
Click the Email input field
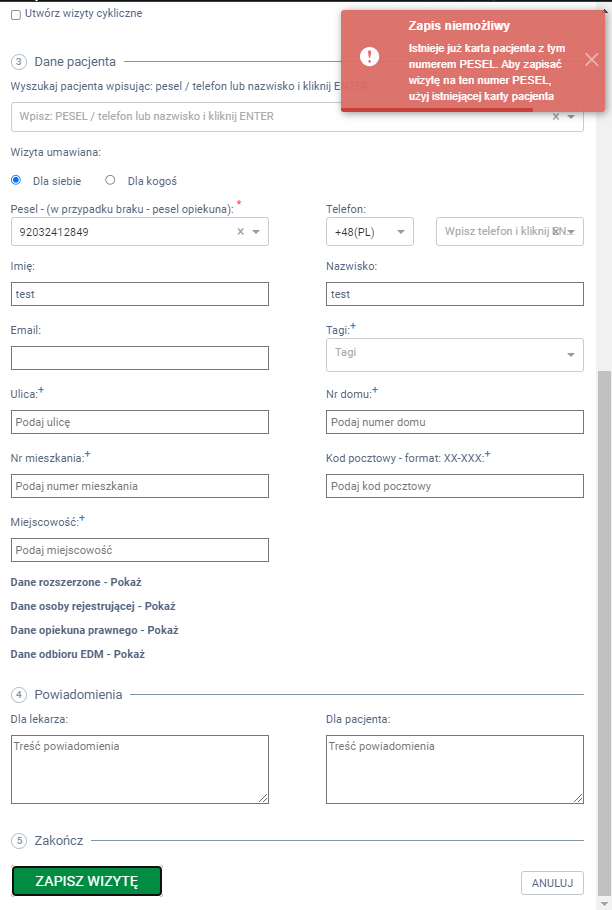click(140, 358)
